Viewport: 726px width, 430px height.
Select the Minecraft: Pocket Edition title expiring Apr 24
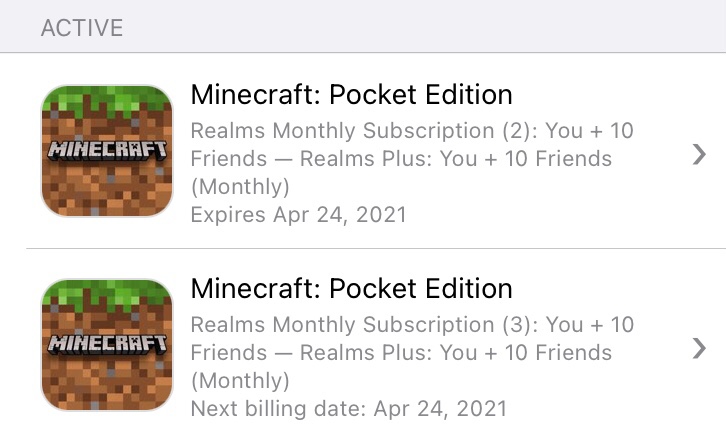(x=351, y=94)
